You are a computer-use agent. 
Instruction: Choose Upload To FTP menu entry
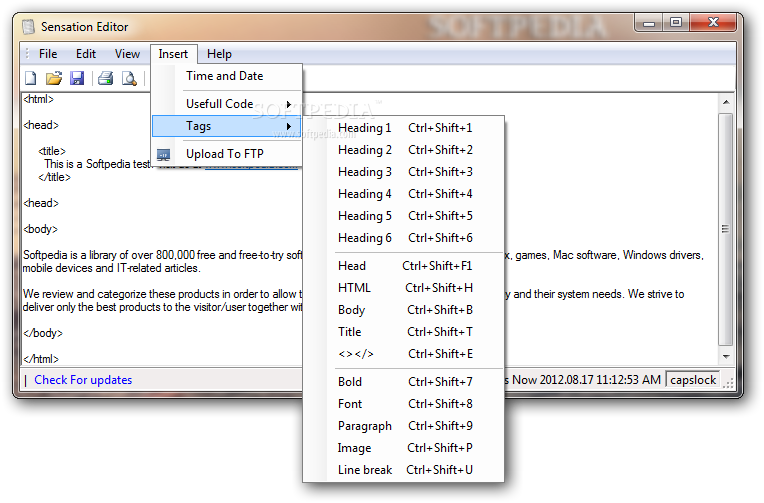tap(227, 154)
